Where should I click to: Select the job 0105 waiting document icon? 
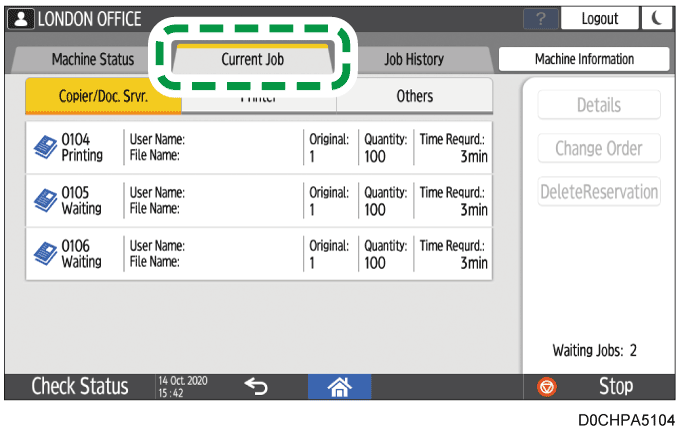point(46,201)
